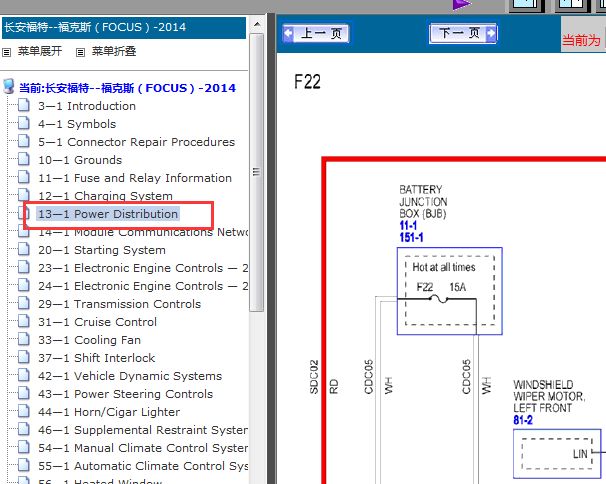Click the blue 151-1 reference link

pos(411,237)
